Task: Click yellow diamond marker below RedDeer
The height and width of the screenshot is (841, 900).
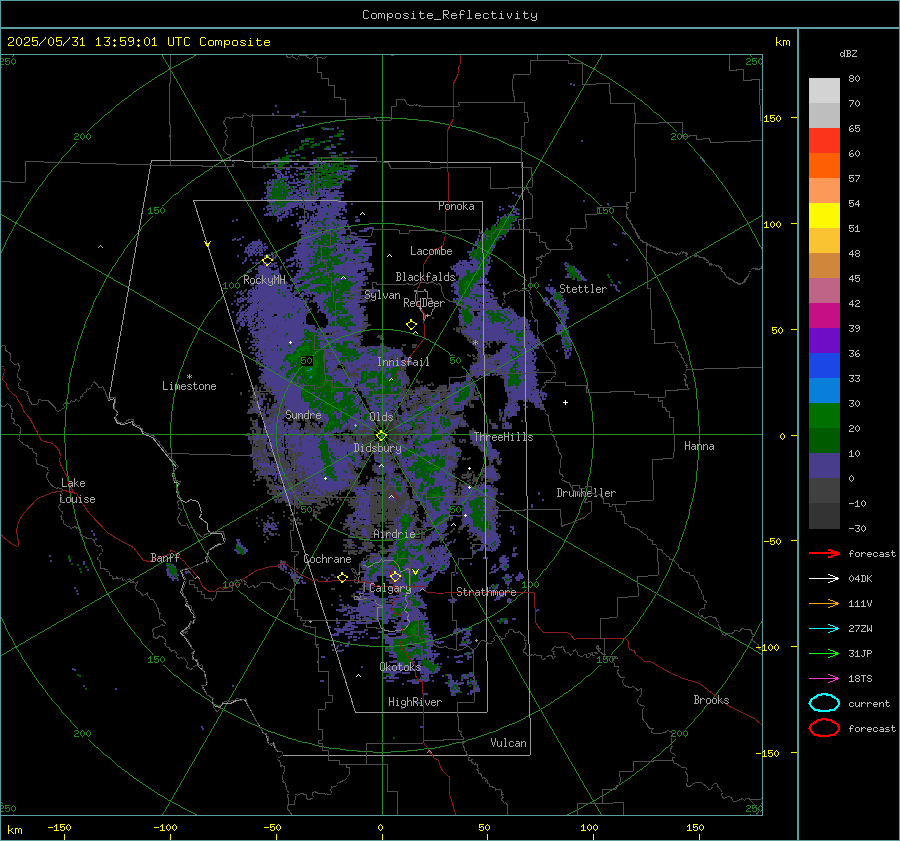Action: click(x=412, y=325)
